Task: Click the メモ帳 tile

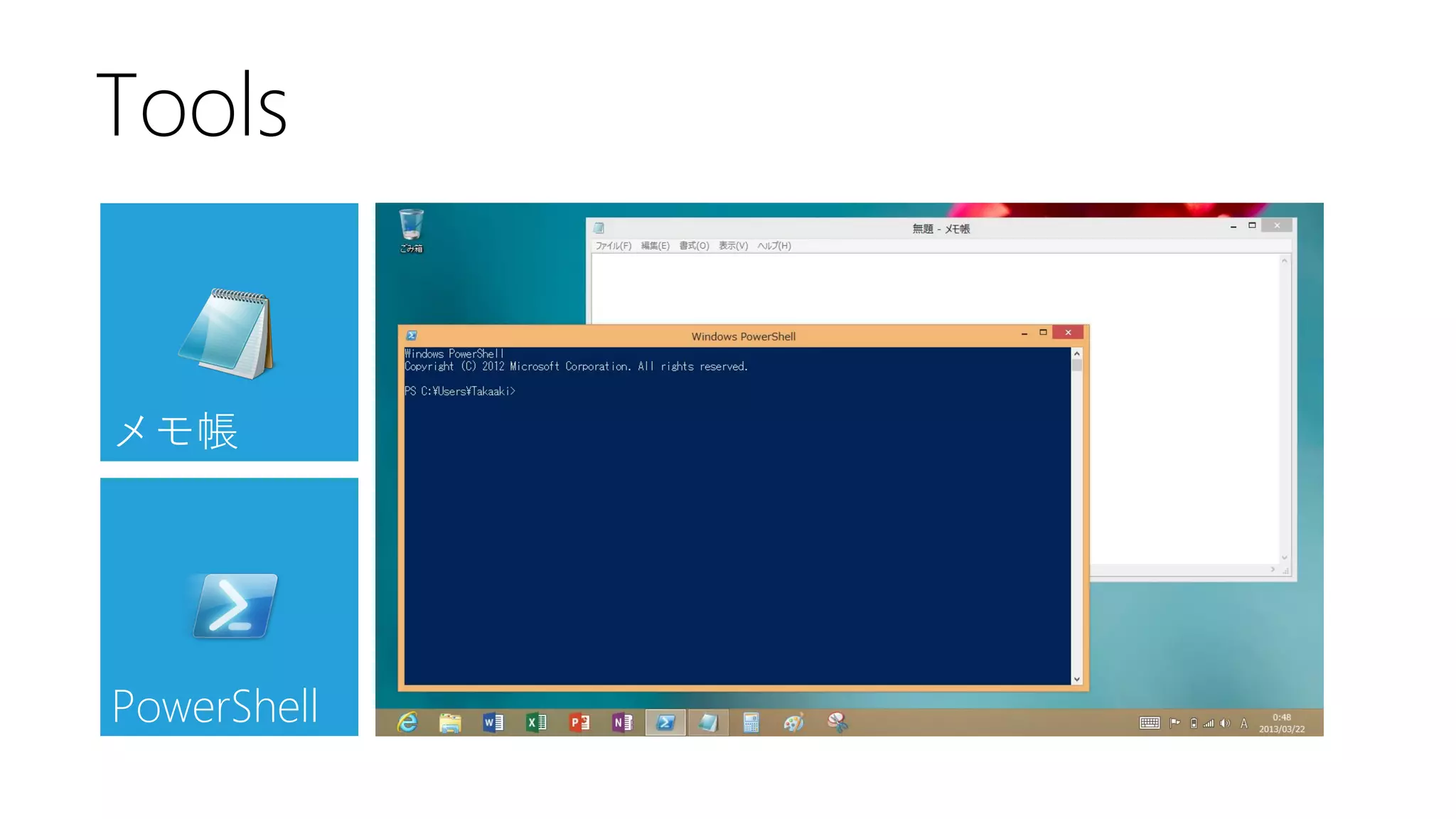Action: point(229,332)
